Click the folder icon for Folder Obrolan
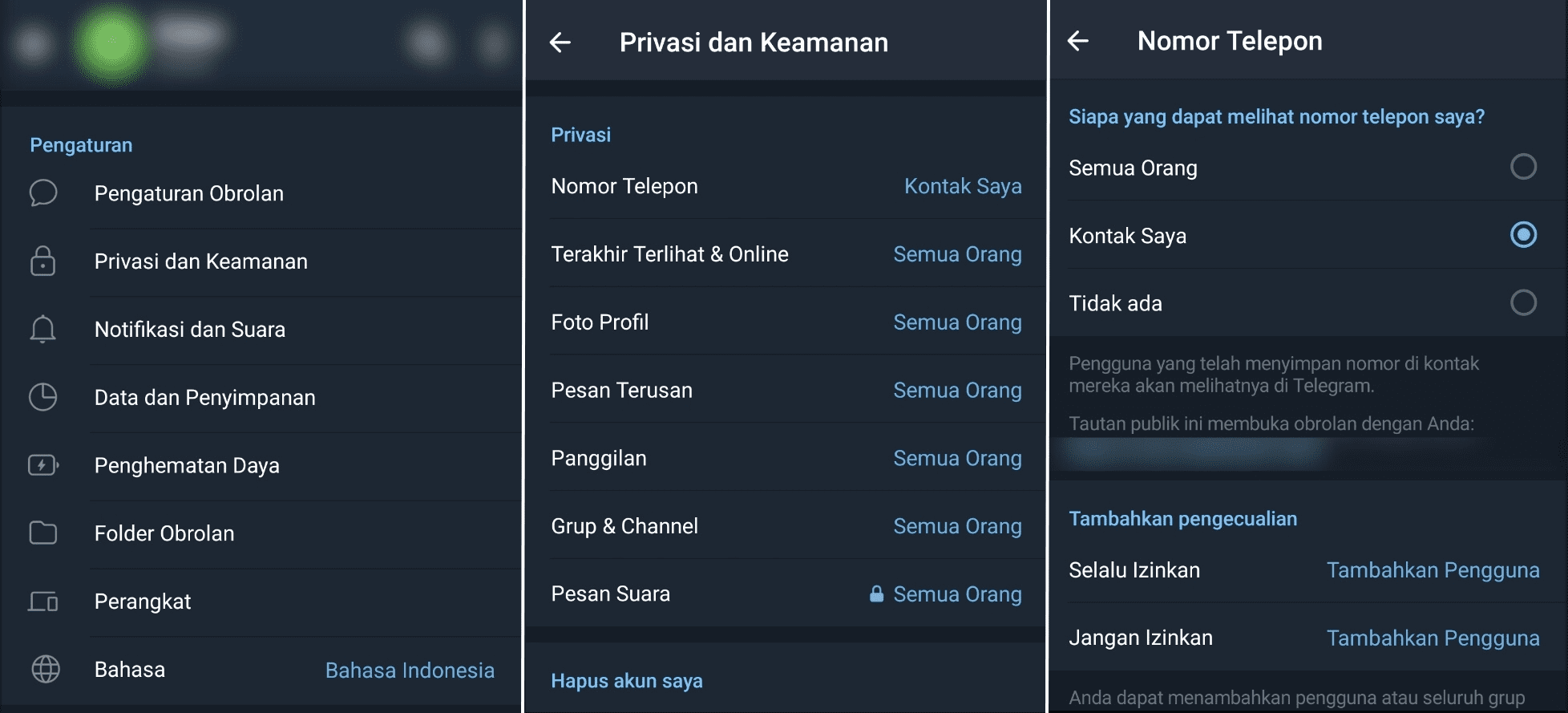The height and width of the screenshot is (713, 1568). (43, 533)
